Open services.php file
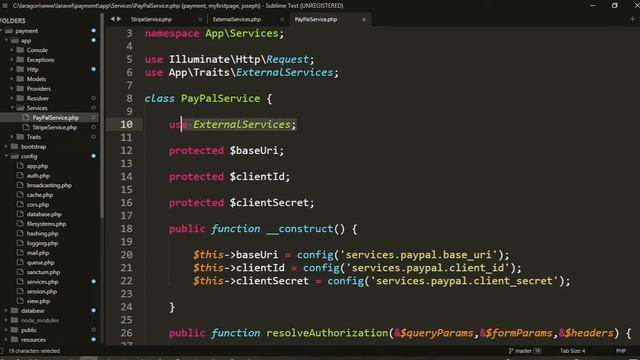640x360 pixels. point(42,282)
